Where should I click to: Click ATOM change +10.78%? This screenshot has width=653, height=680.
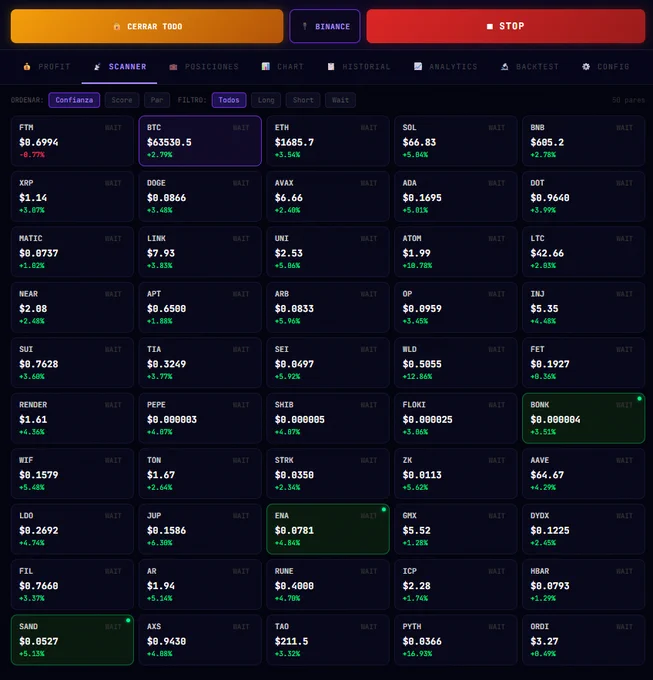417,266
